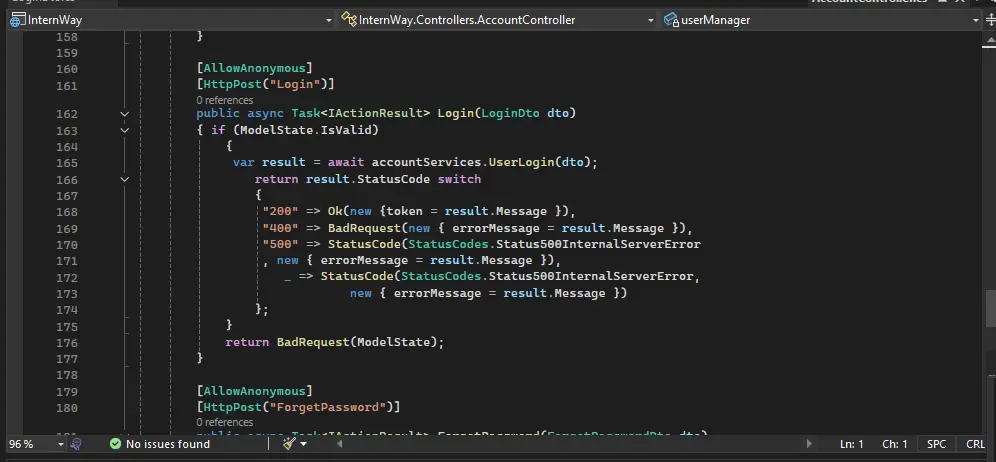Collapse the if block on line 163
Screen dimensions: 996x462
(x=124, y=130)
